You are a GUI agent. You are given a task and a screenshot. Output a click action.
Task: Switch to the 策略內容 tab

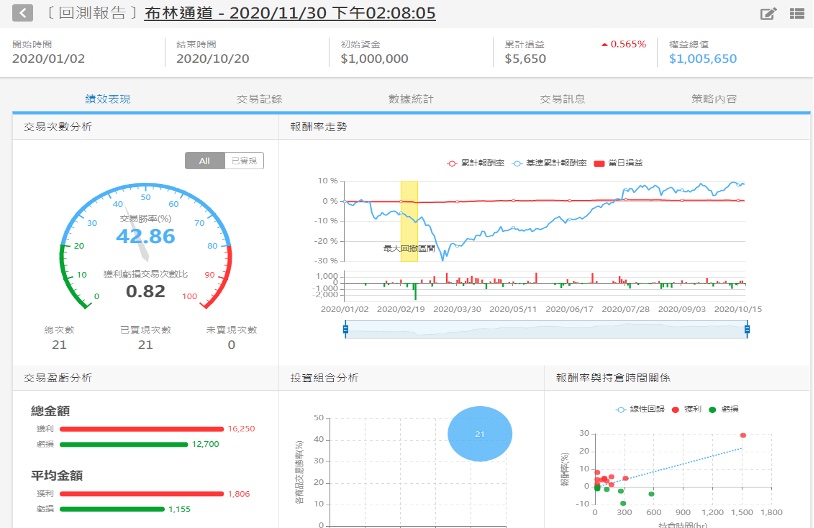point(714,99)
